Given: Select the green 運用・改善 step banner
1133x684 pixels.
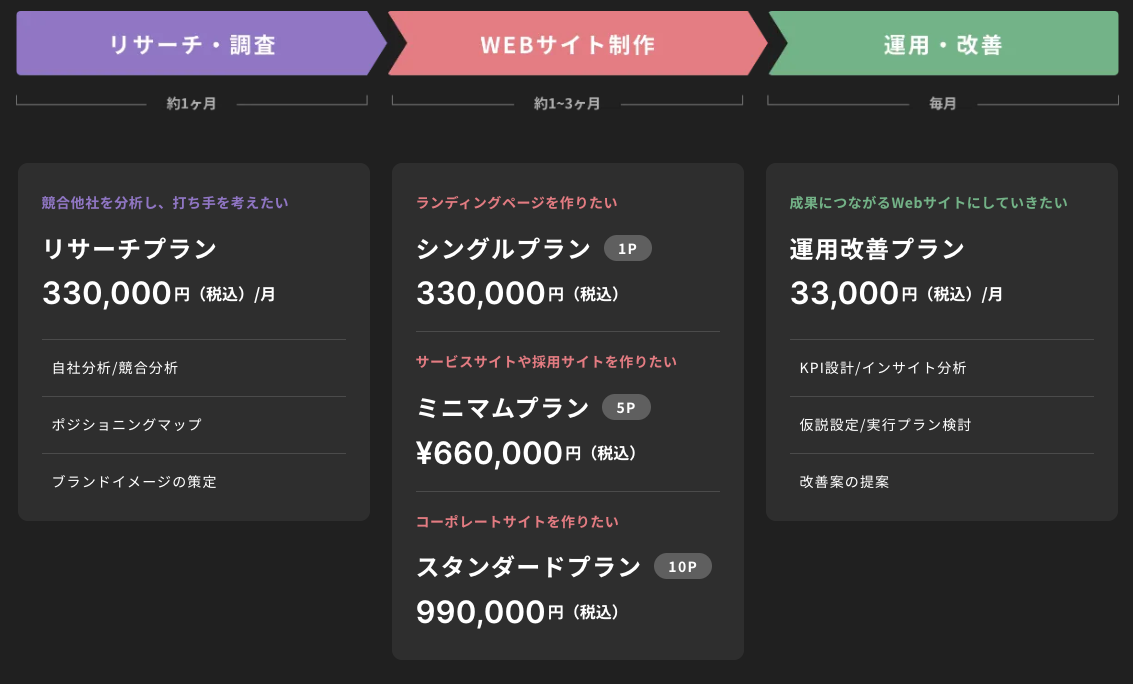Looking at the screenshot, I should tap(943, 44).
